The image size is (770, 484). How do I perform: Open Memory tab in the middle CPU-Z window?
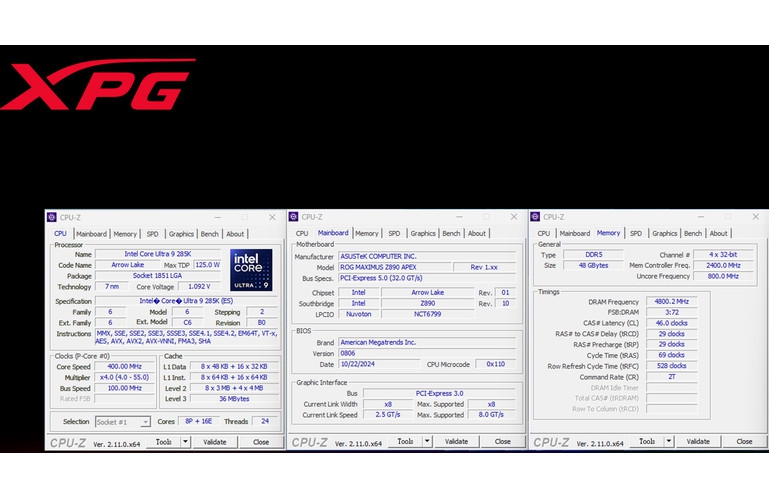tap(367, 234)
